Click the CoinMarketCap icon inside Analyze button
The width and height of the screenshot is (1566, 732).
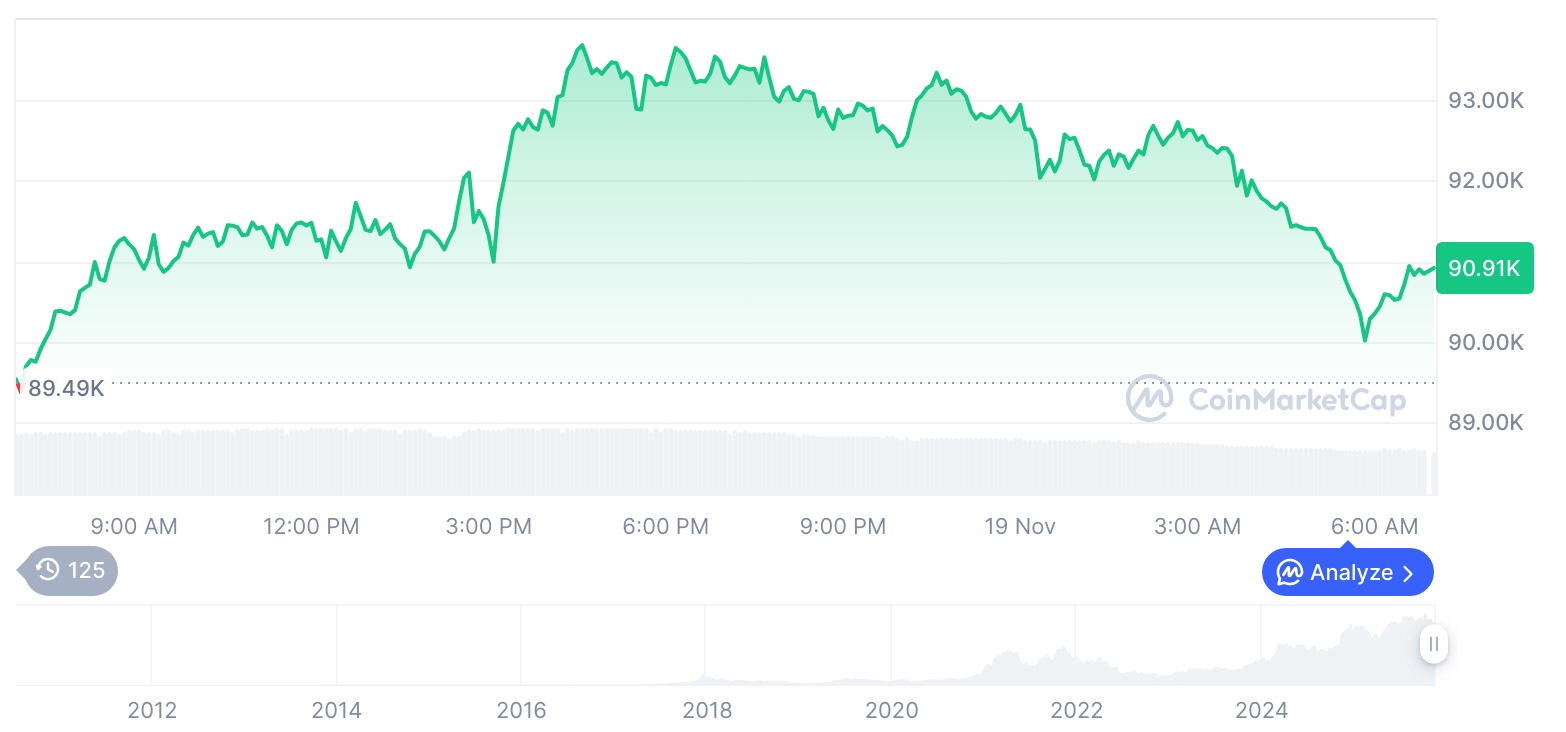pos(1290,573)
